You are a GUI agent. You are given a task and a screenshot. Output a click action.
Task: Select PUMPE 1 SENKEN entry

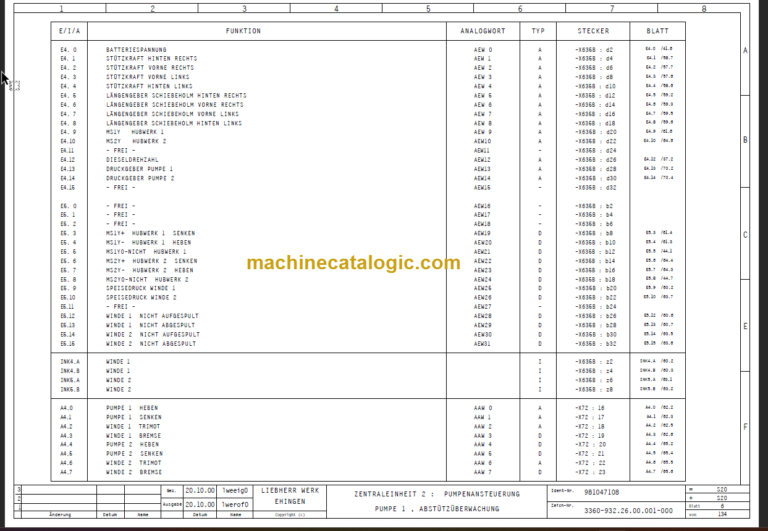pyautogui.click(x=134, y=417)
